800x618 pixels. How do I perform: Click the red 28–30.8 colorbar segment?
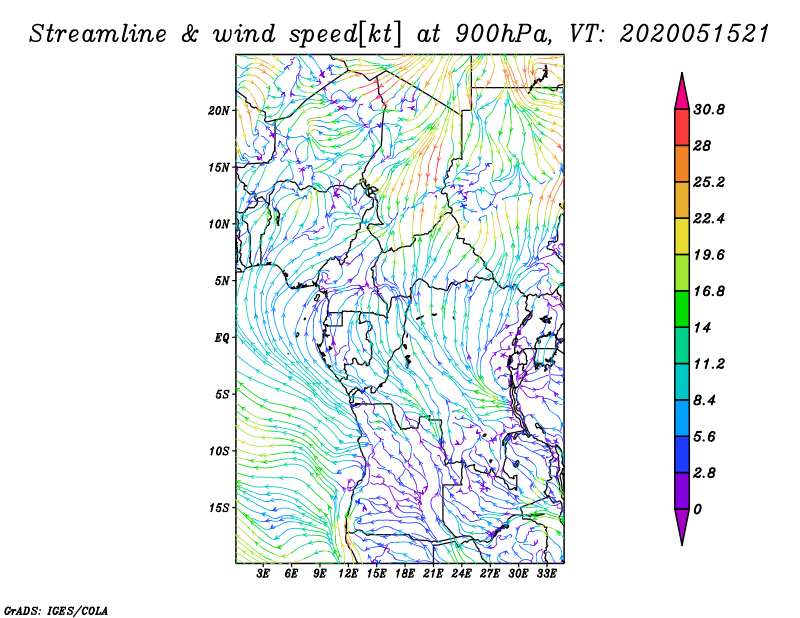tap(682, 128)
